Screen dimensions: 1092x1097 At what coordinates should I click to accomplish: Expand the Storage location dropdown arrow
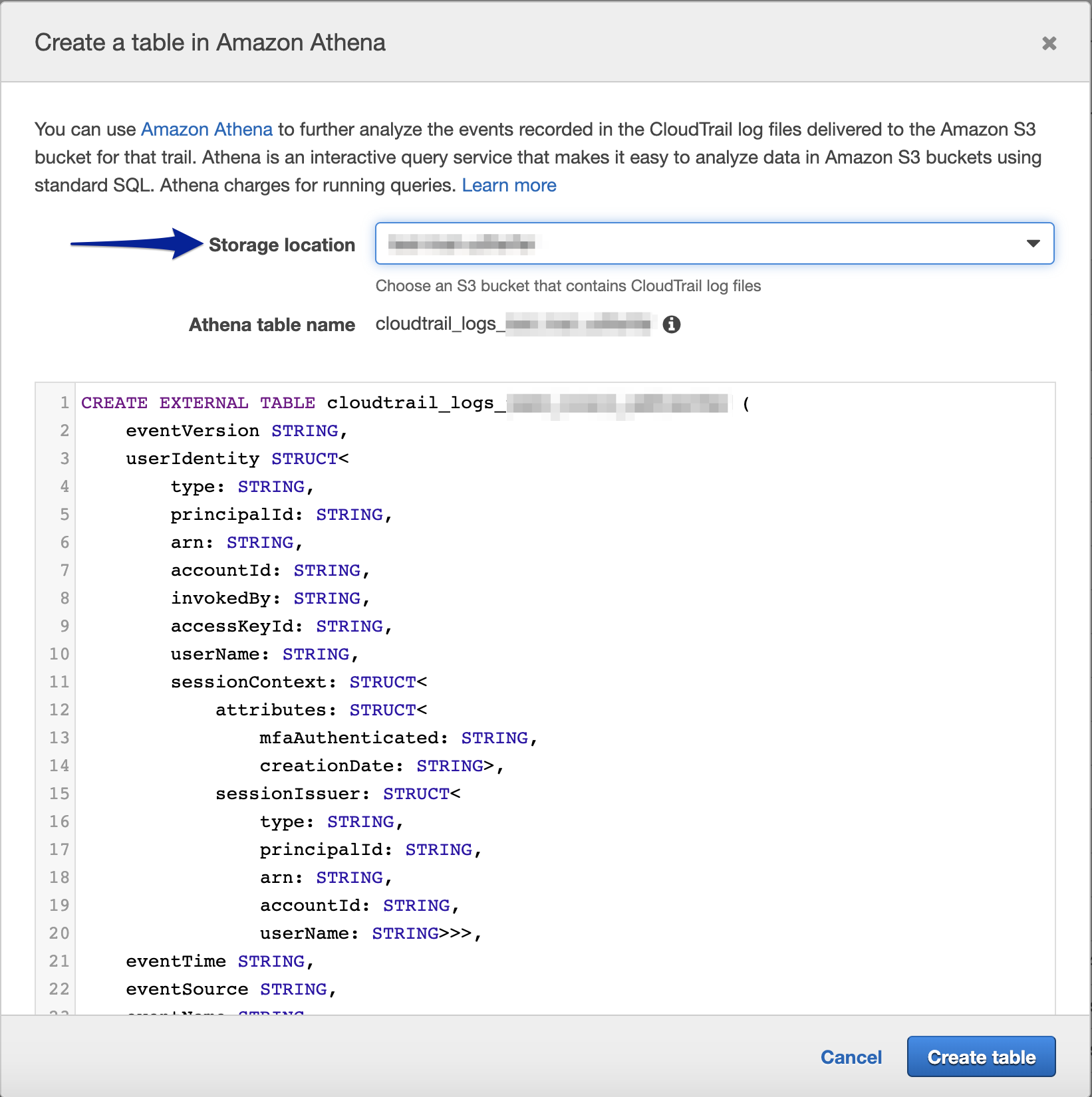pyautogui.click(x=1033, y=243)
